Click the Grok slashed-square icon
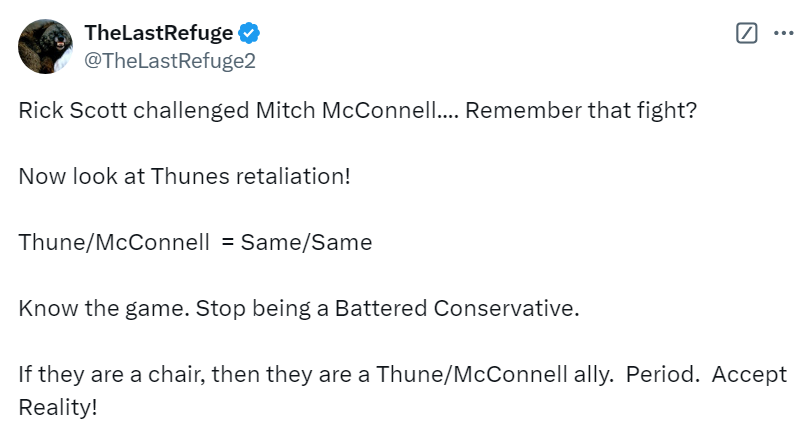 click(746, 33)
